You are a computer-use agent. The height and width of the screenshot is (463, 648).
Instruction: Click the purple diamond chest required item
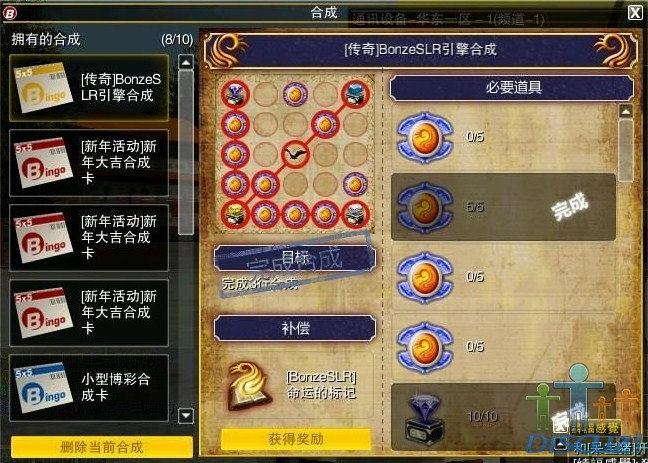424,419
